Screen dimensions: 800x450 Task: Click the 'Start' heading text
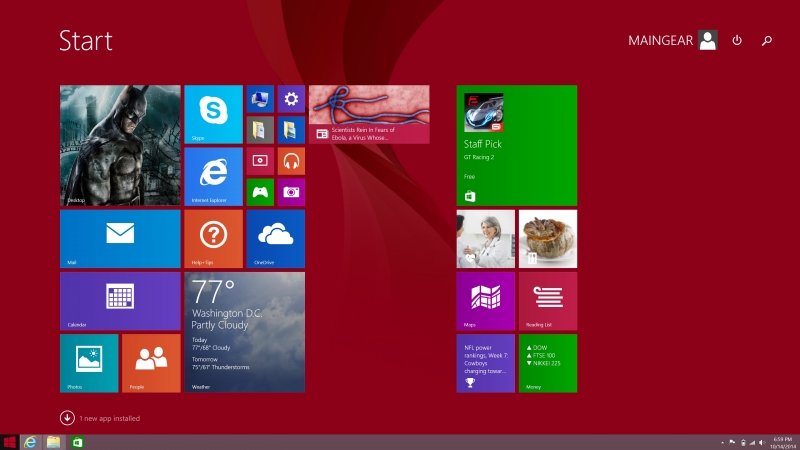coord(86,41)
